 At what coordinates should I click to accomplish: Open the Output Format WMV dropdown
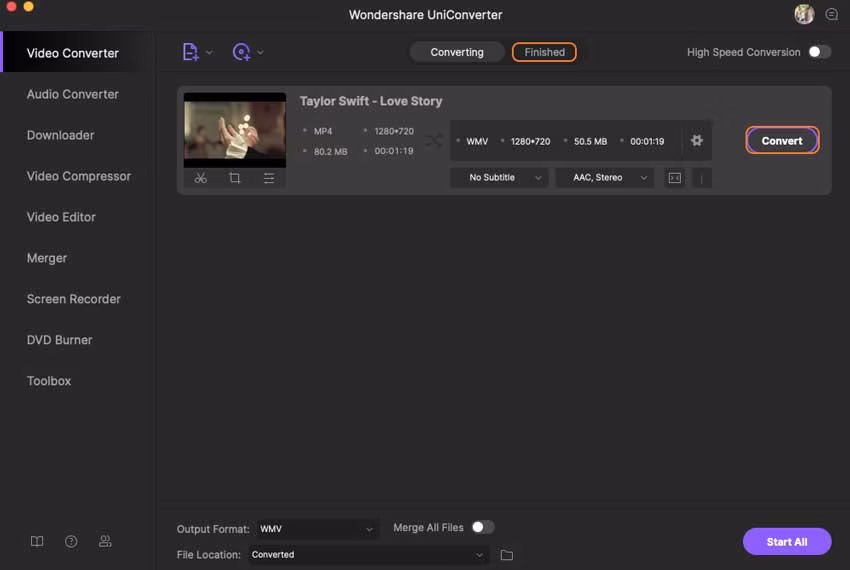(317, 529)
